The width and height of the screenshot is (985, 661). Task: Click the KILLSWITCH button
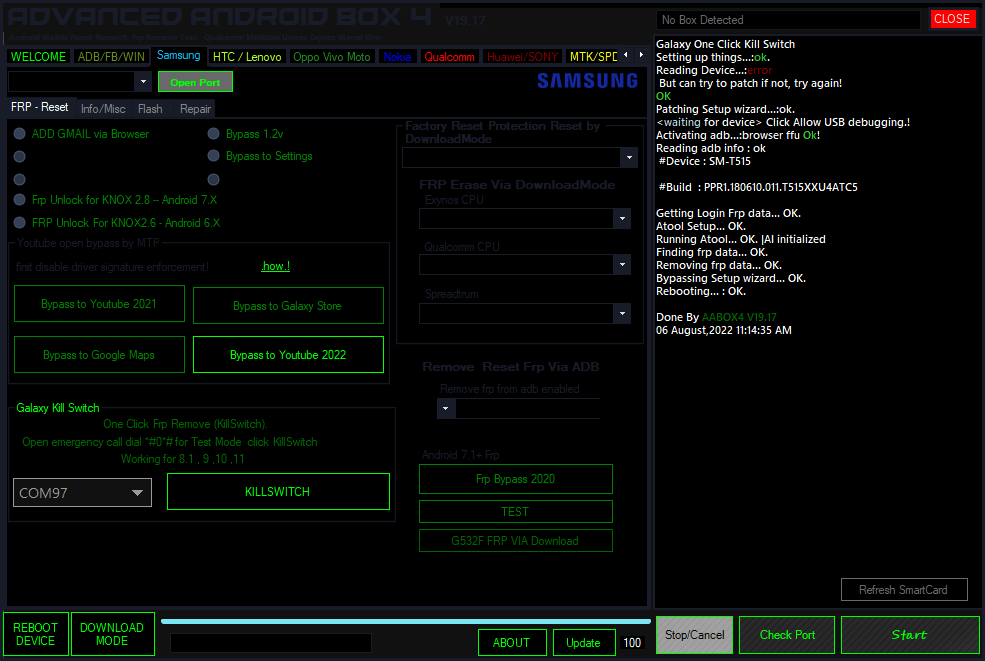277,492
